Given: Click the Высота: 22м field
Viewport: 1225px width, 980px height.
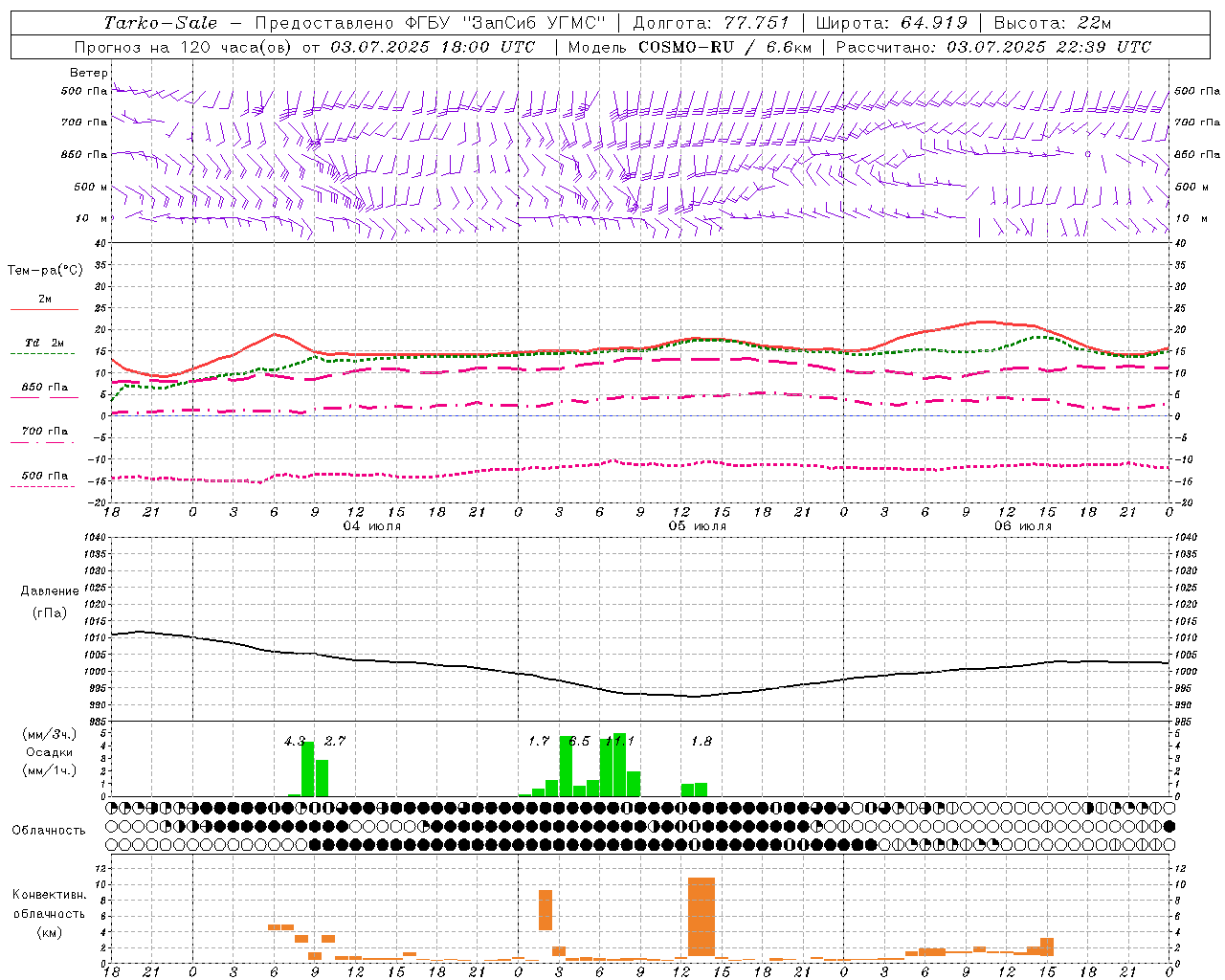Looking at the screenshot, I should 1053,23.
